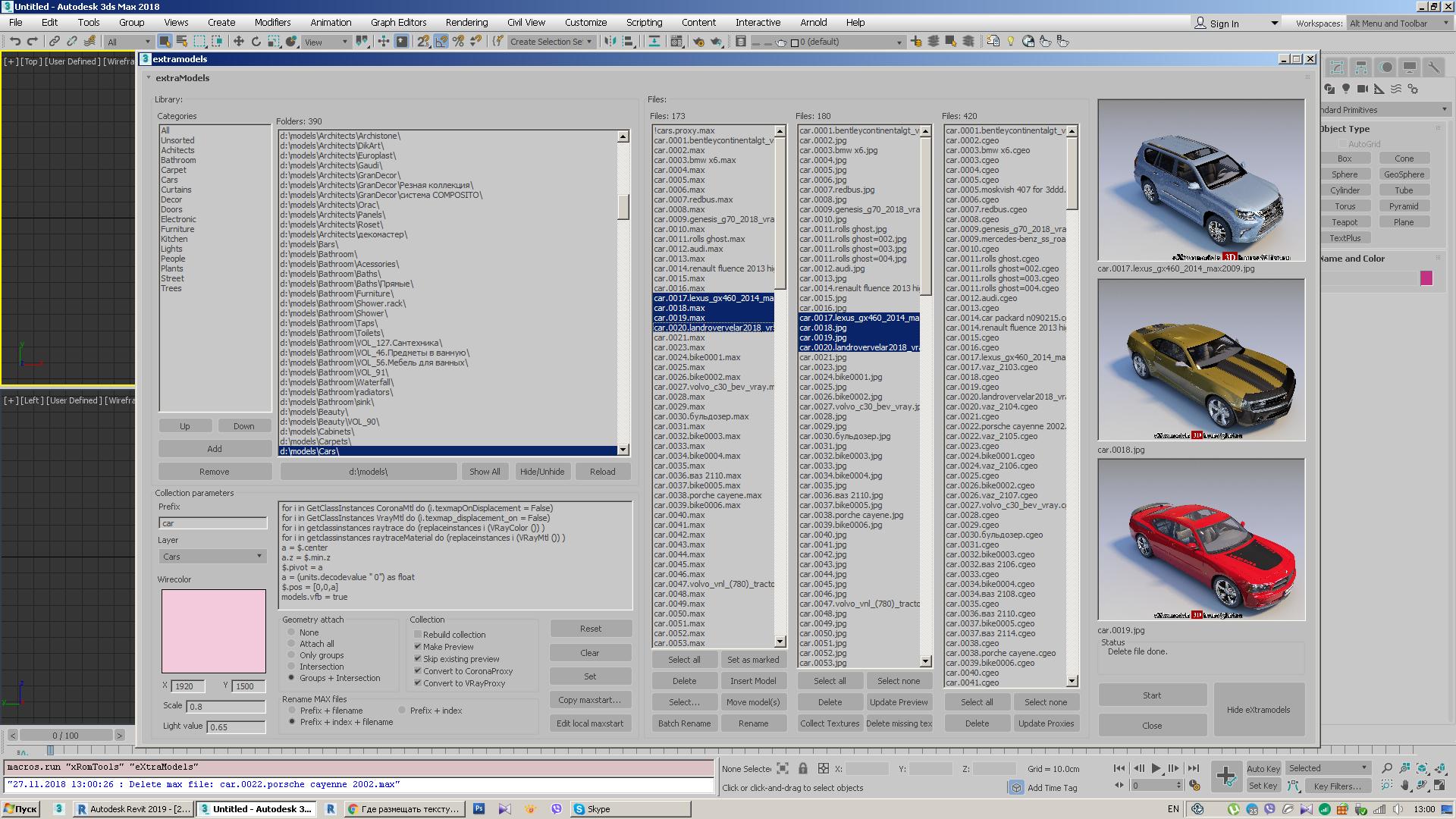1456x819 pixels.
Task: Click the large Set Keys plus button
Action: tap(1225, 776)
